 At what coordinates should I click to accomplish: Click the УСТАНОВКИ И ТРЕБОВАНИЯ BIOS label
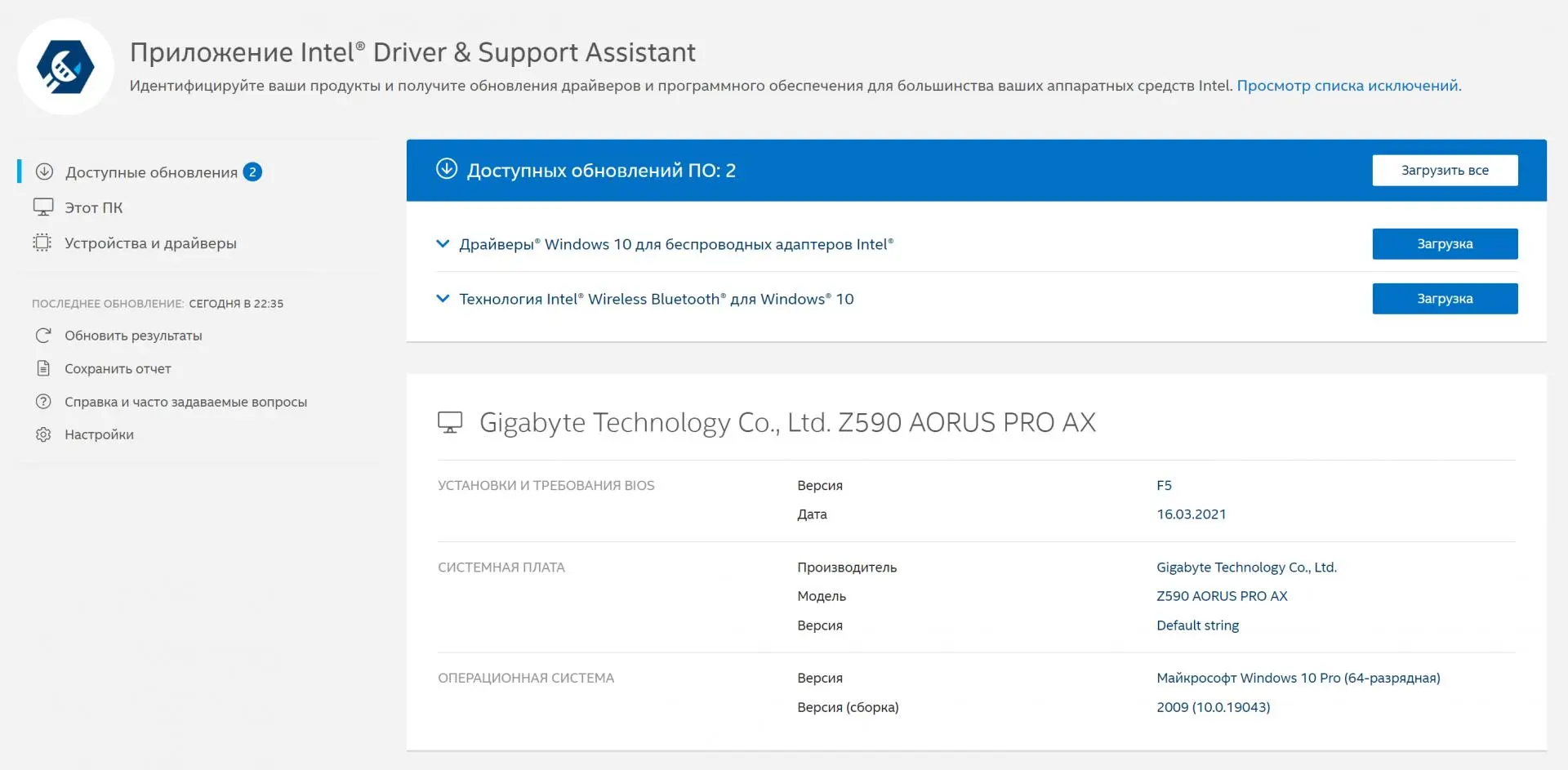tap(546, 485)
